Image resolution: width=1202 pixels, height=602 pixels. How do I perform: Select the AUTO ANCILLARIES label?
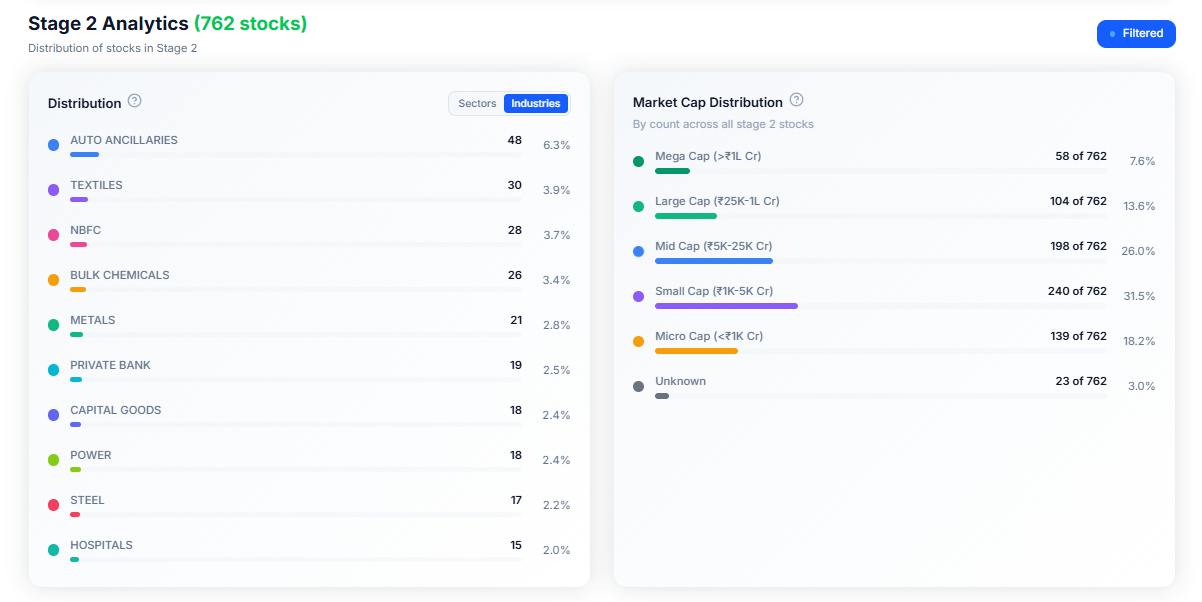click(124, 140)
